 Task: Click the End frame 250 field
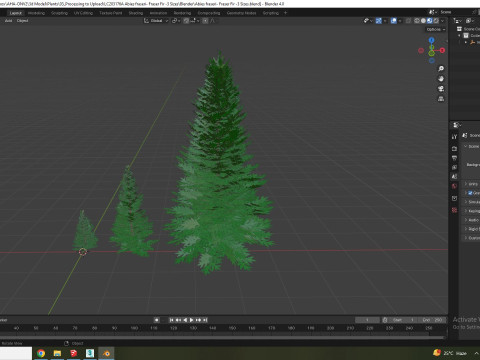tap(432, 320)
